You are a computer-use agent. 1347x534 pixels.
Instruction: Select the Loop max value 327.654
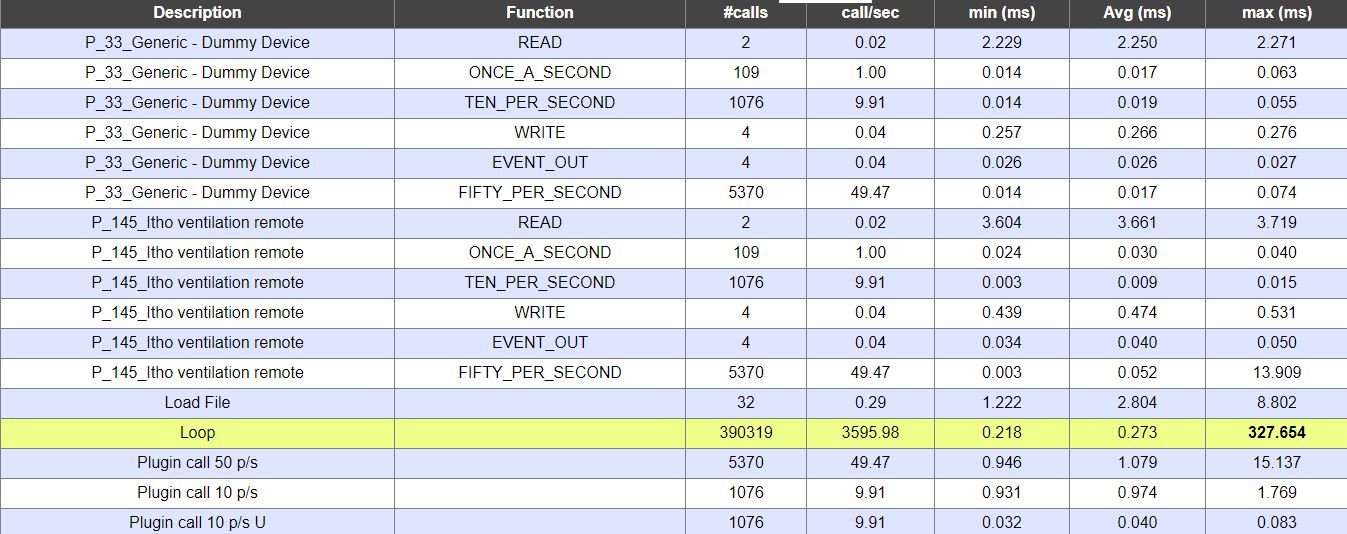[x=1276, y=433]
